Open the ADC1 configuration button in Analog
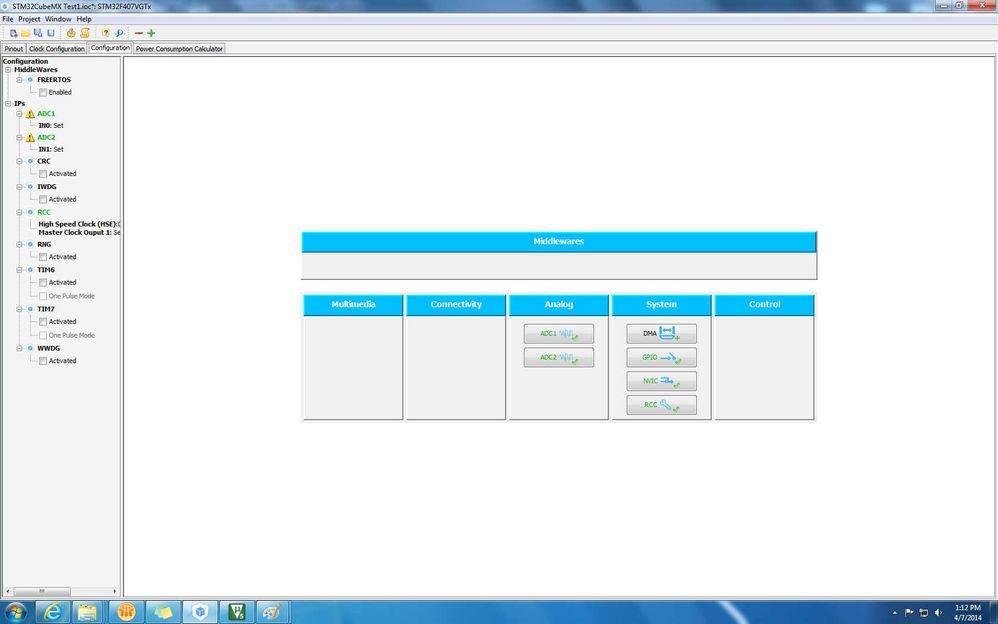Screen dimensions: 998x624 click(559, 334)
